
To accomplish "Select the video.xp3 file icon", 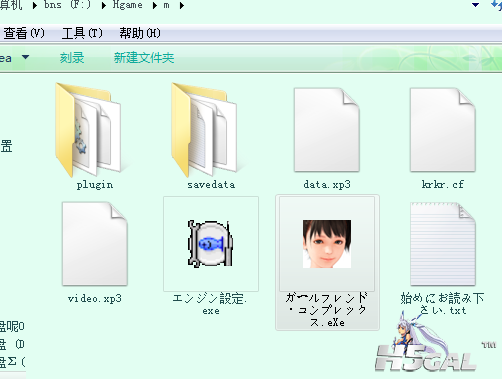I will pos(95,244).
